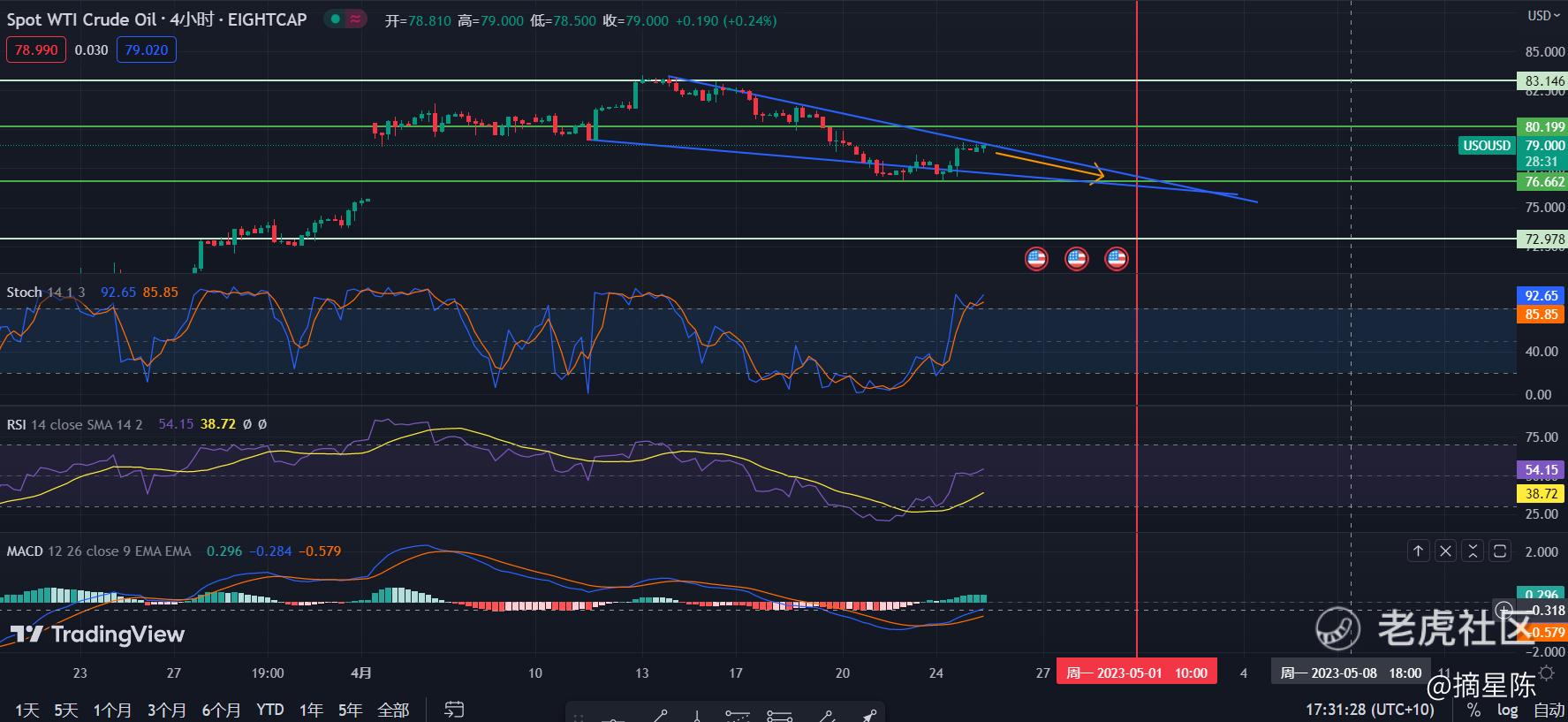Click the data status indicator beside market dot
1568x722 pixels.
coord(356,19)
